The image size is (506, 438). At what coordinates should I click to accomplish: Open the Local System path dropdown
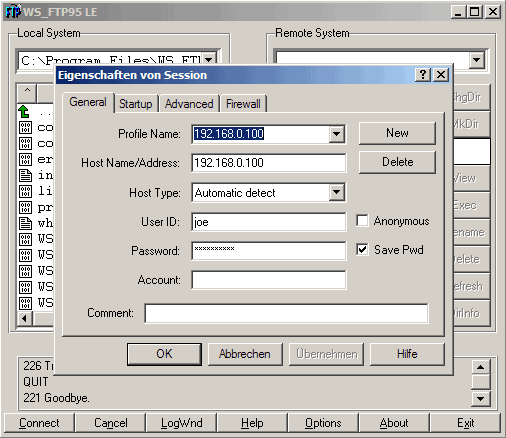point(209,60)
